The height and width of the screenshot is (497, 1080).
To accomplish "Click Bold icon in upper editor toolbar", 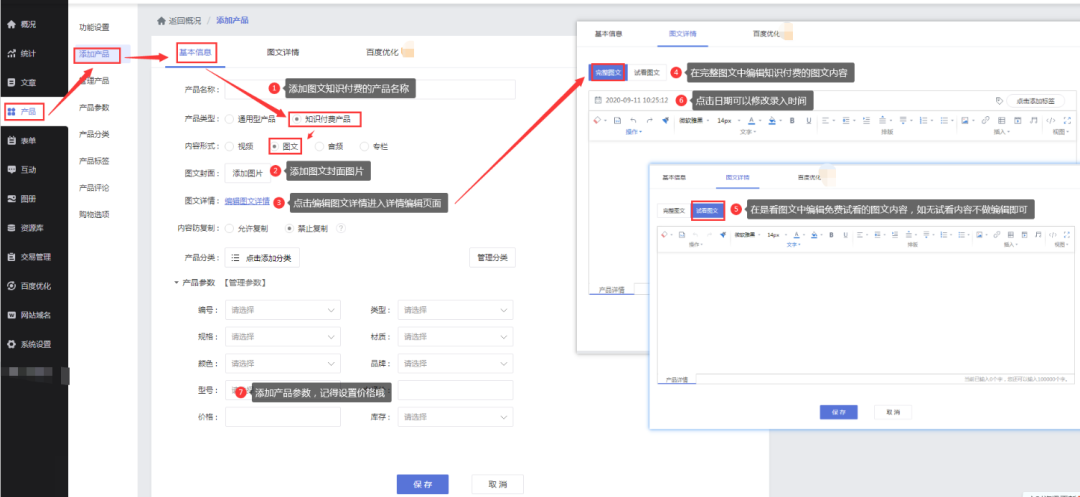I will click(x=792, y=121).
